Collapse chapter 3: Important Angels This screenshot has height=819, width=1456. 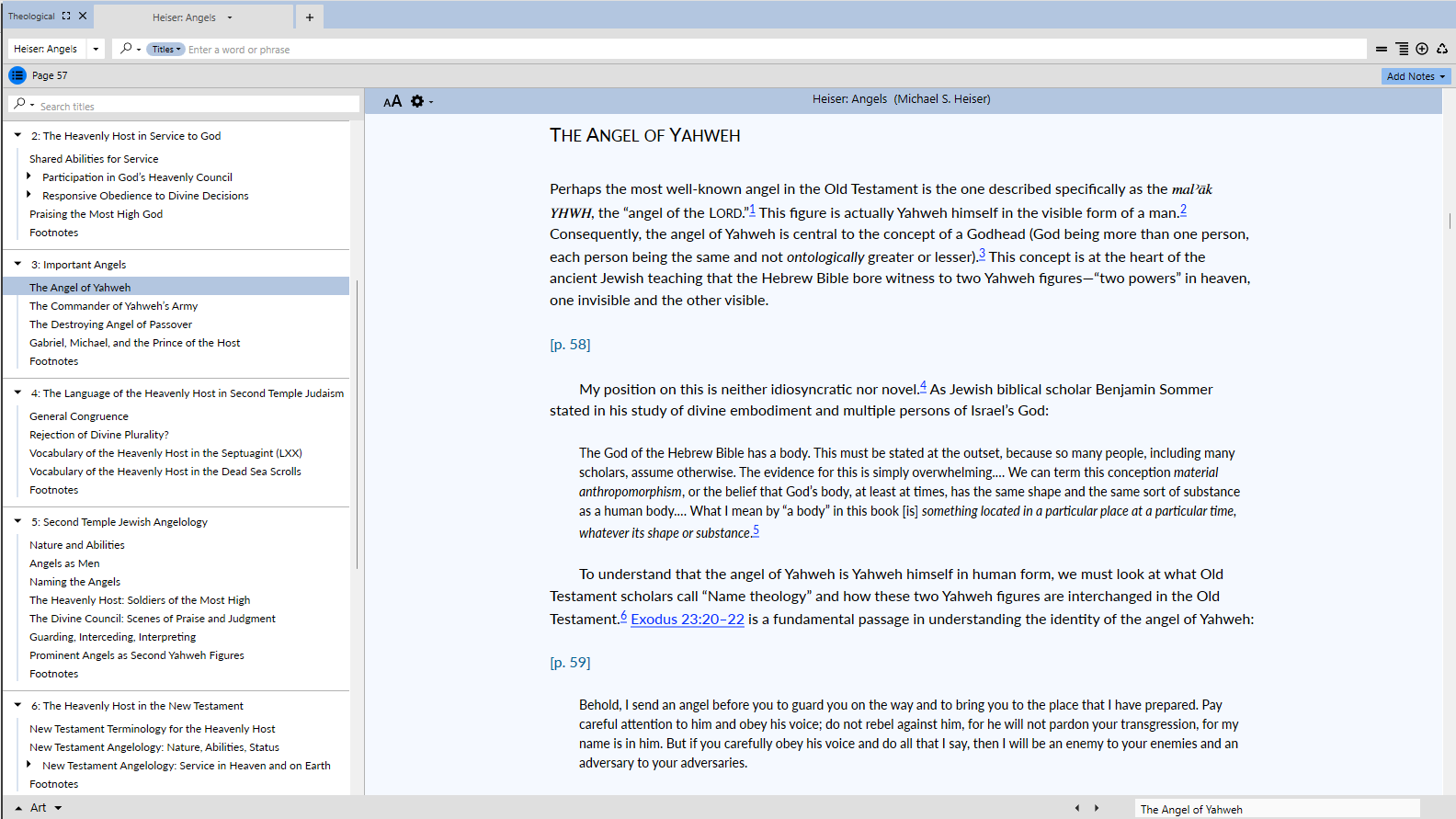(17, 264)
